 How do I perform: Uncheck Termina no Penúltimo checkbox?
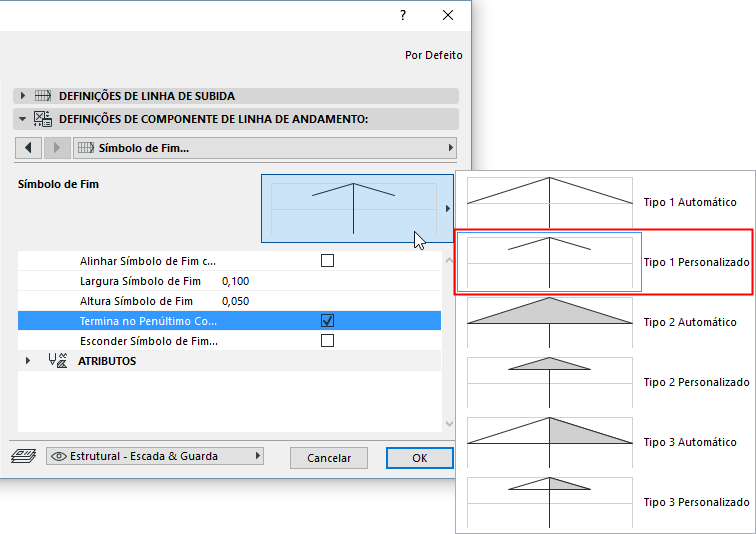[x=327, y=320]
